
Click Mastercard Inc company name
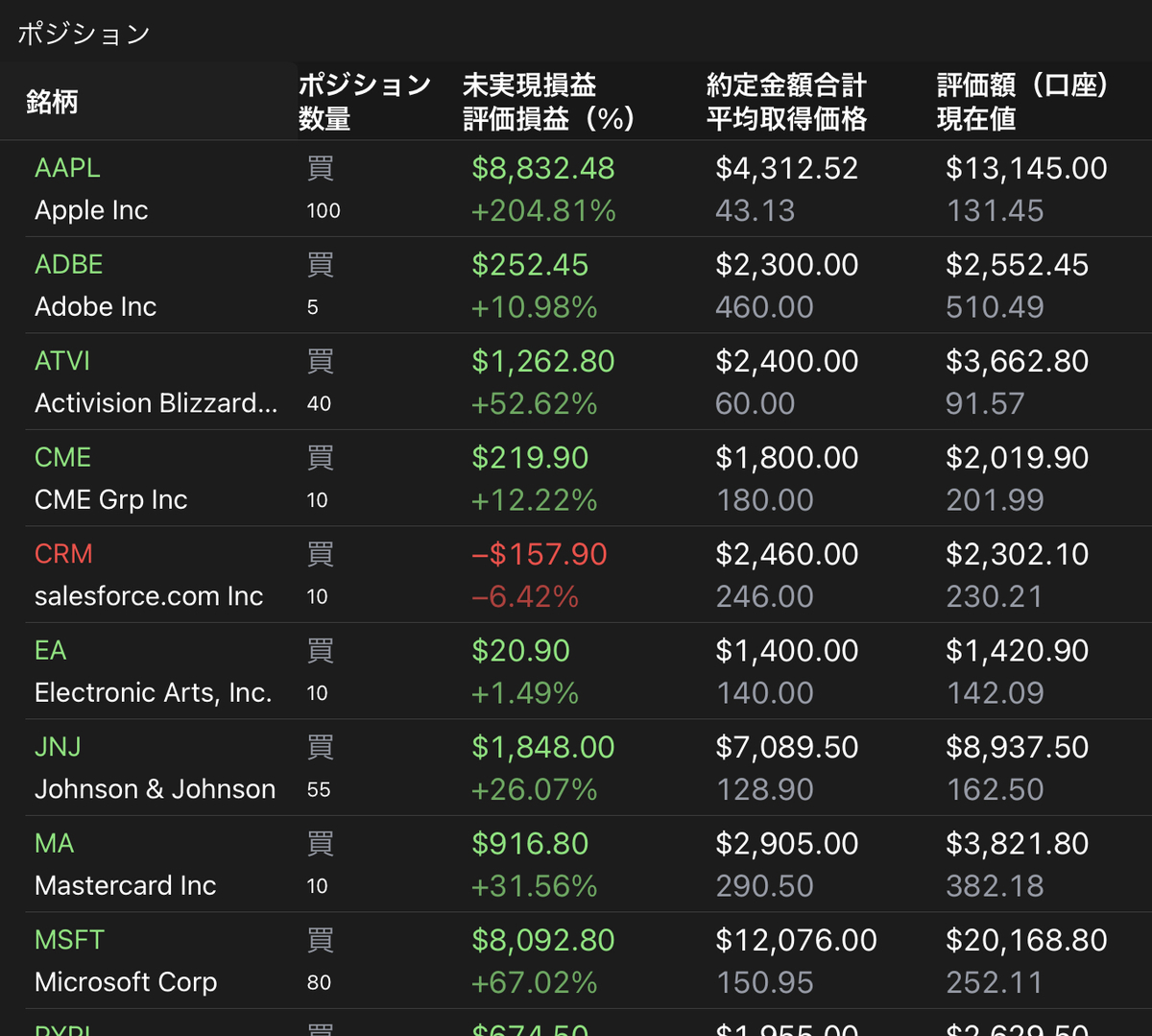pyautogui.click(x=126, y=885)
